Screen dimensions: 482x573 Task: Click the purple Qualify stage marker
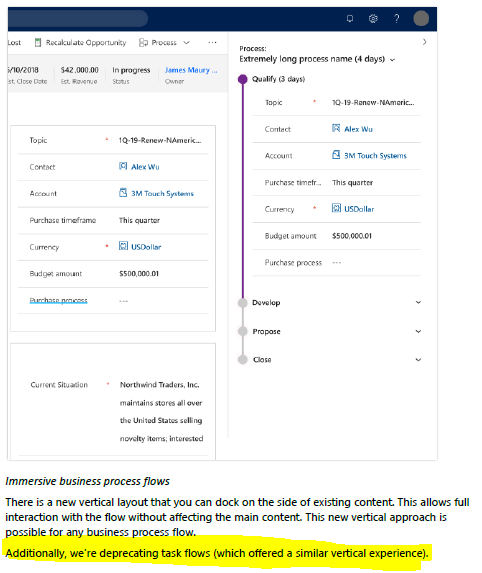[242, 79]
